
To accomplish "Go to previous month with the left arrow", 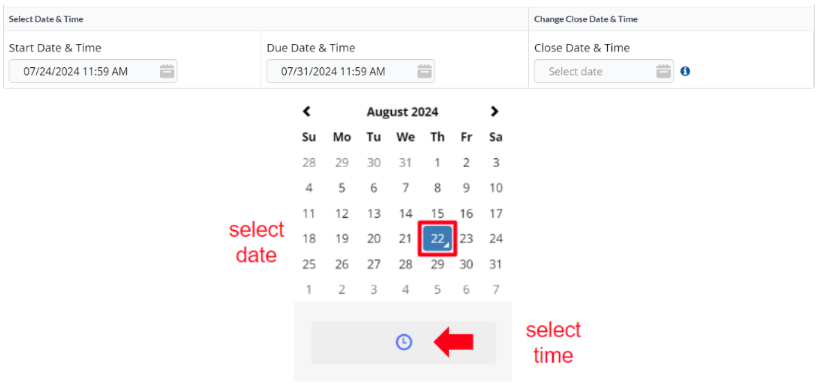I will click(307, 111).
